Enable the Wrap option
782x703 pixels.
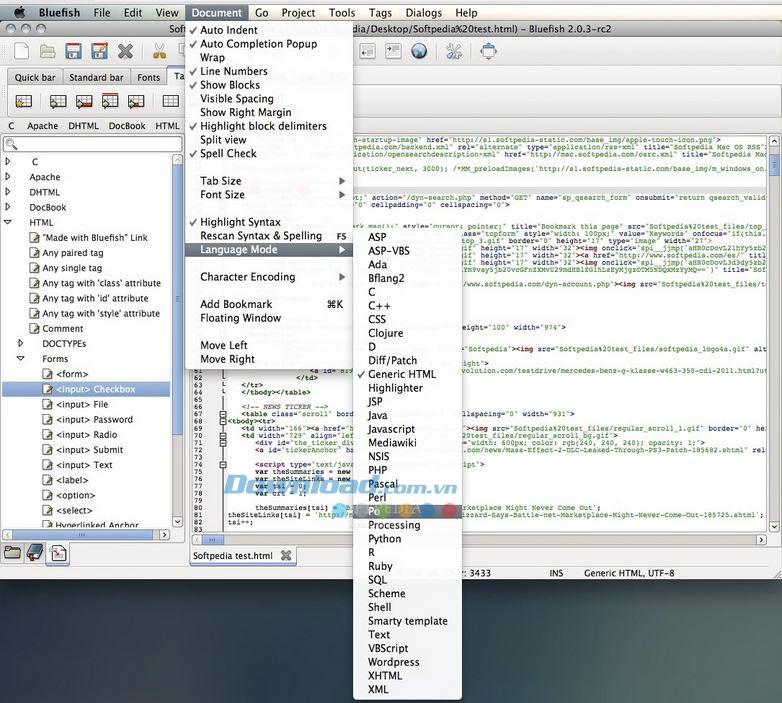click(x=212, y=58)
